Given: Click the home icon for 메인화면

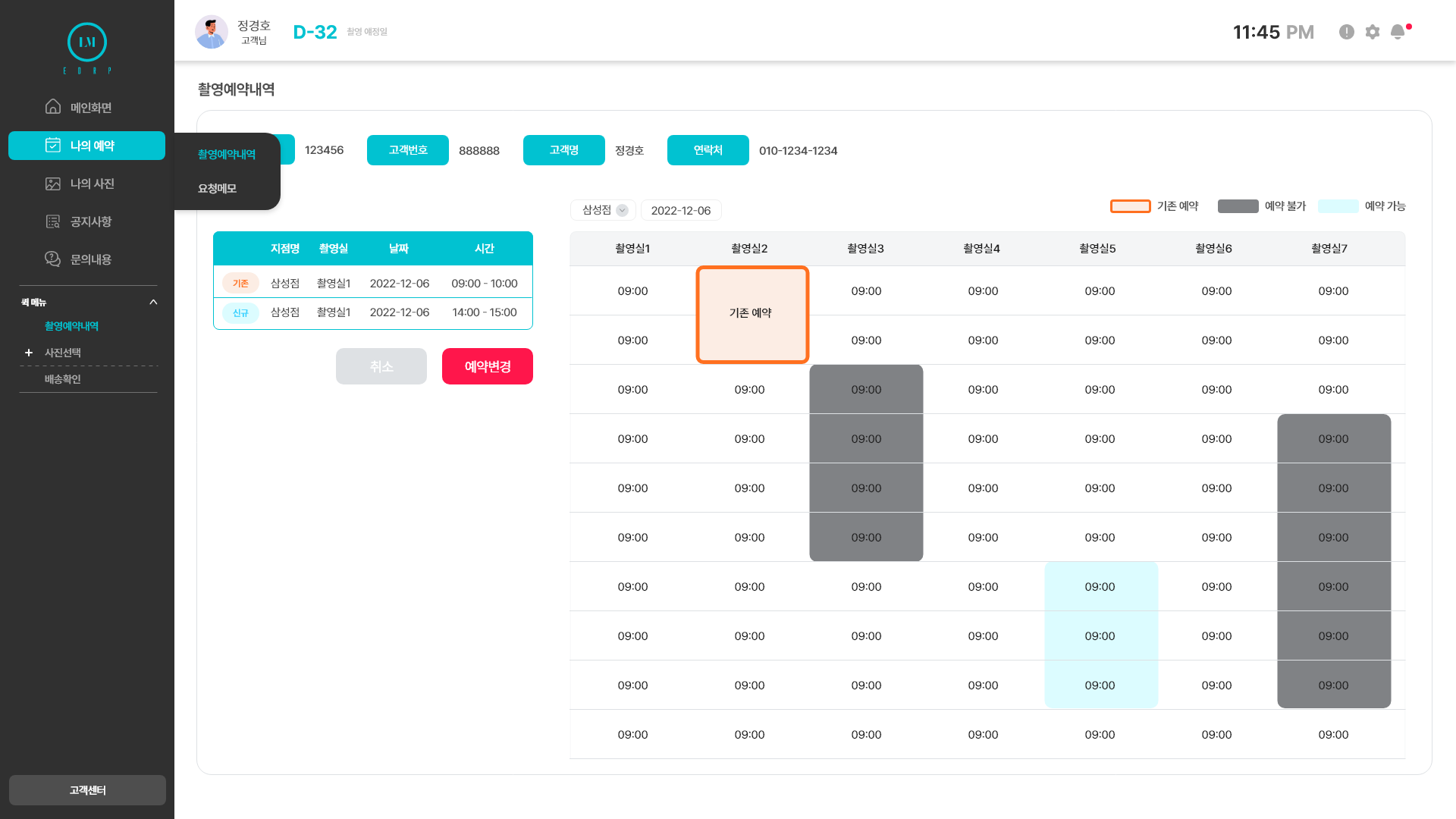Looking at the screenshot, I should (x=53, y=107).
